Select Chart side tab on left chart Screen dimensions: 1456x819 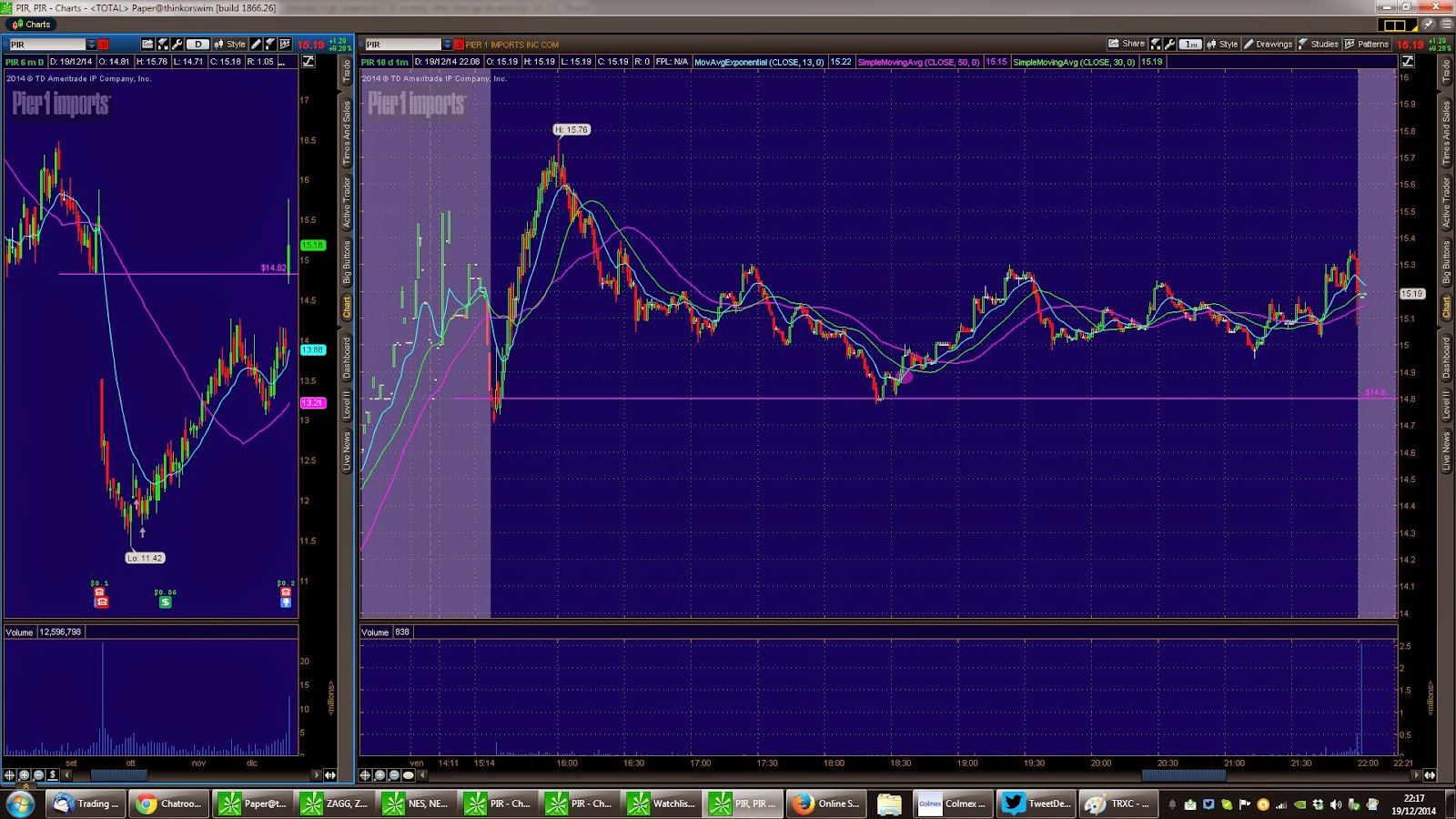click(x=347, y=308)
